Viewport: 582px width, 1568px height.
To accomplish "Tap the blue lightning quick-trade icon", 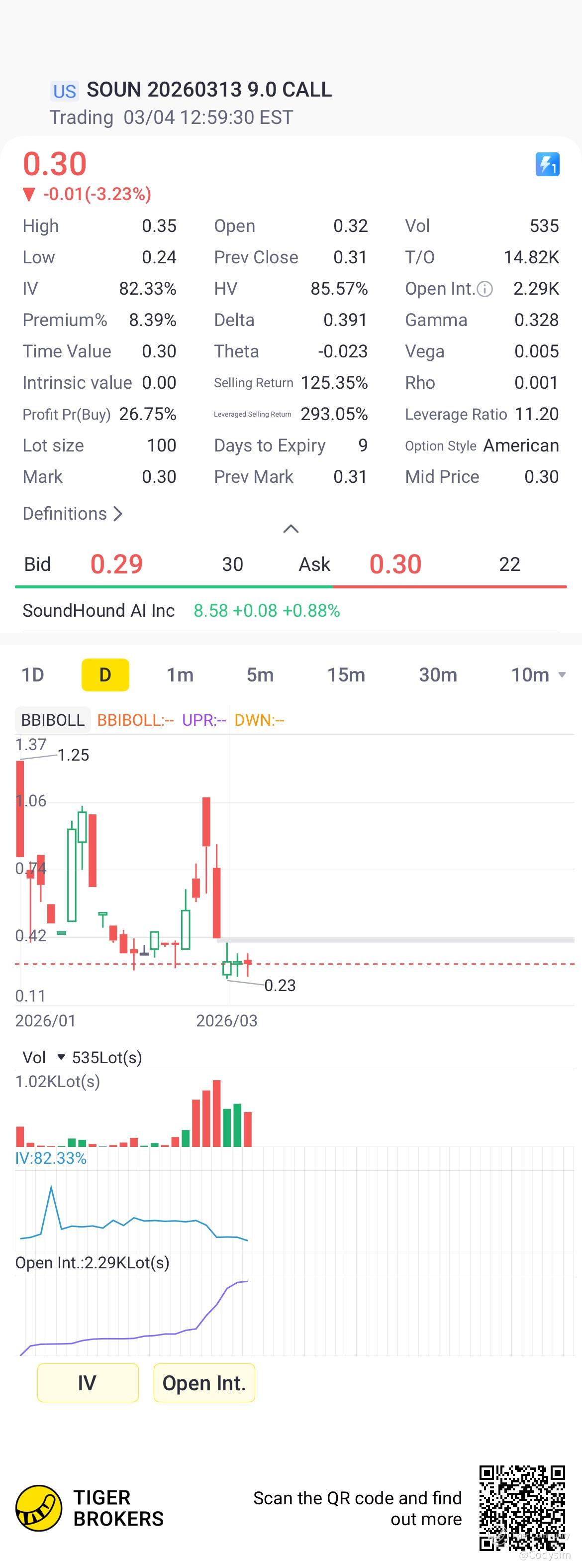I will pos(547,164).
